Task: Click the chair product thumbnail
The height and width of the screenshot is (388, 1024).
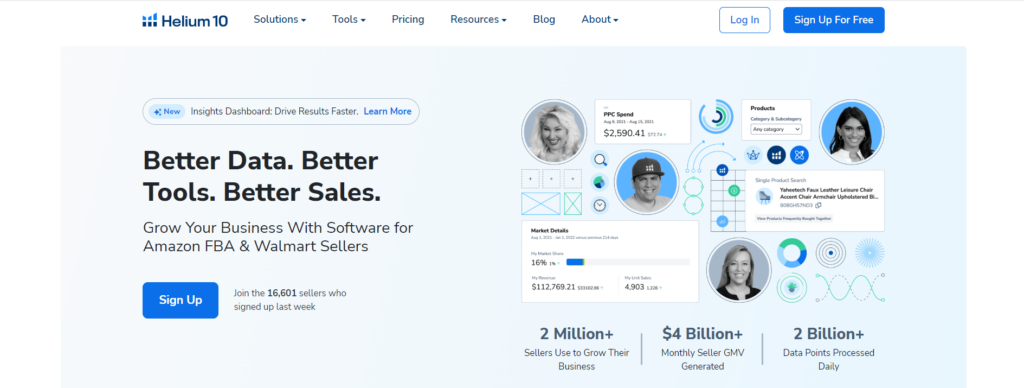Action: [x=764, y=195]
